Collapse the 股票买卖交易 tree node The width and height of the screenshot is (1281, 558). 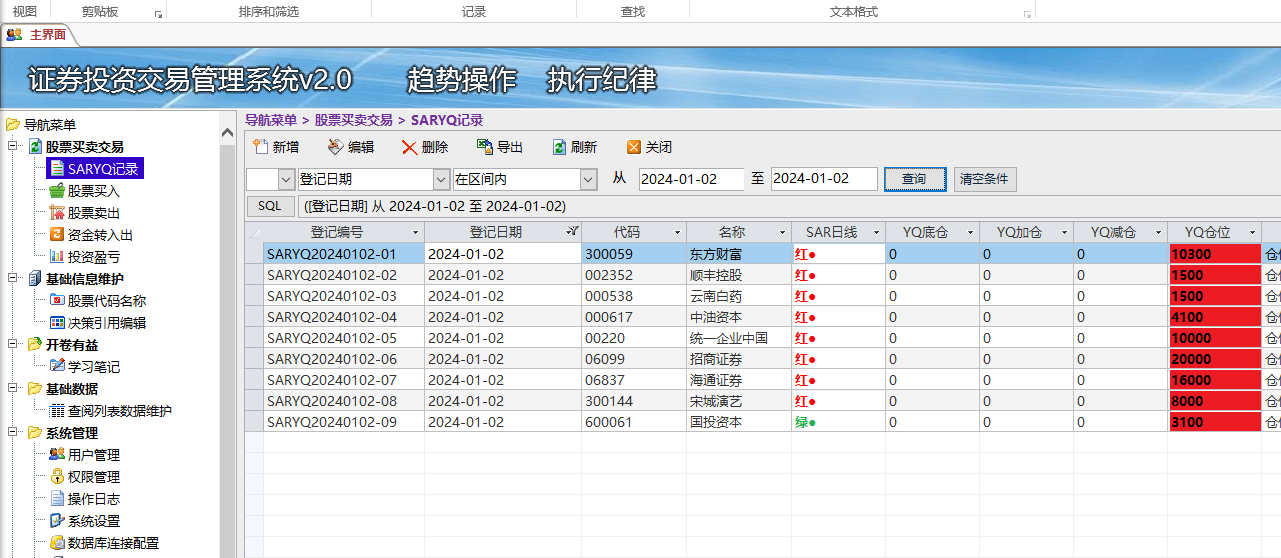[15, 147]
